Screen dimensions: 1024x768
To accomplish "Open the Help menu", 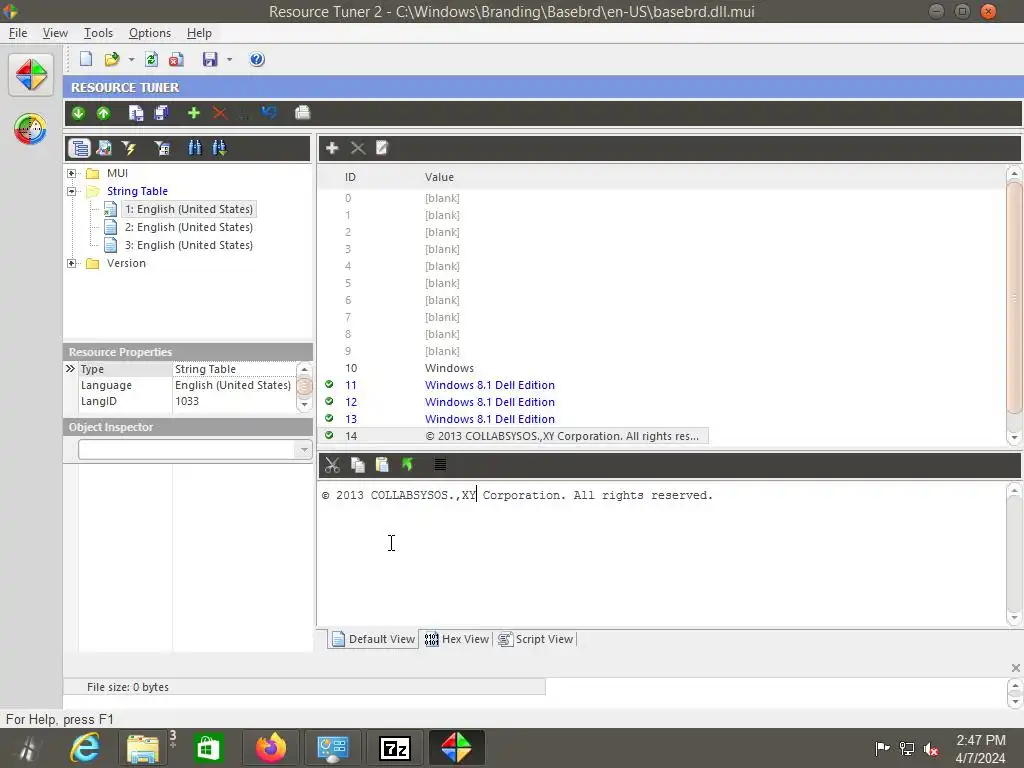I will pos(199,33).
